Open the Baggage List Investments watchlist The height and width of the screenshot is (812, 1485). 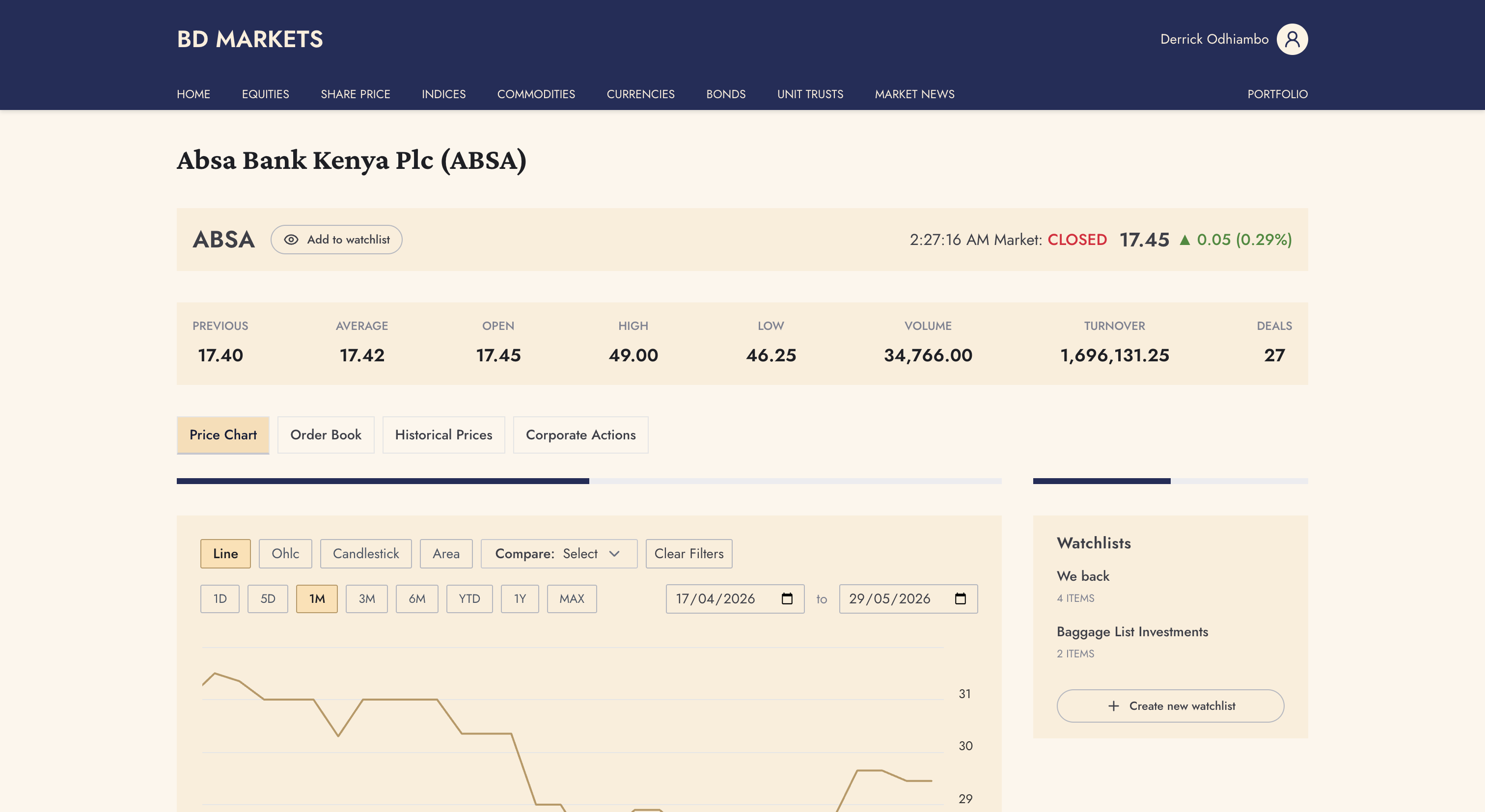(x=1132, y=632)
